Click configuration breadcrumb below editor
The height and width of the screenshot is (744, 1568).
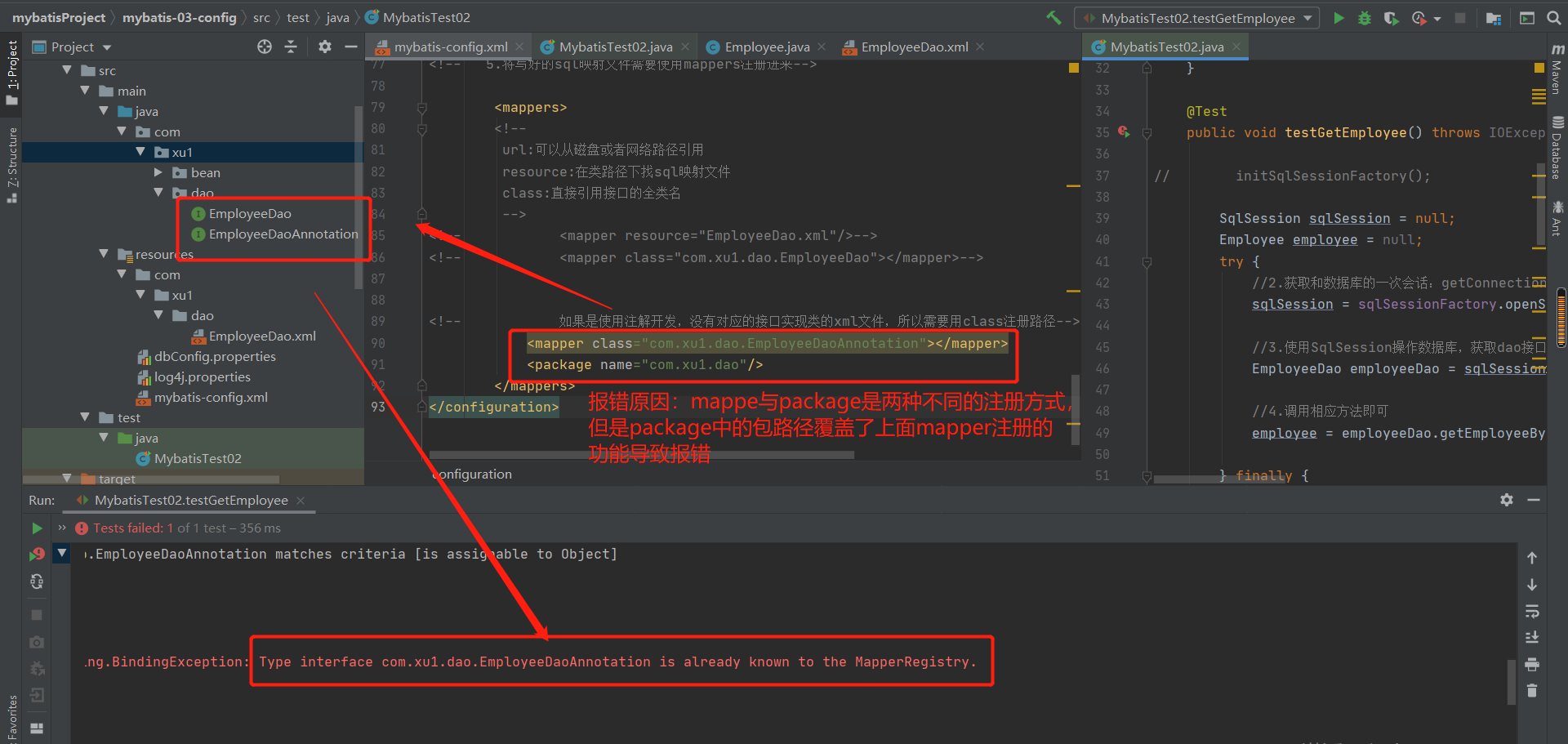(472, 474)
